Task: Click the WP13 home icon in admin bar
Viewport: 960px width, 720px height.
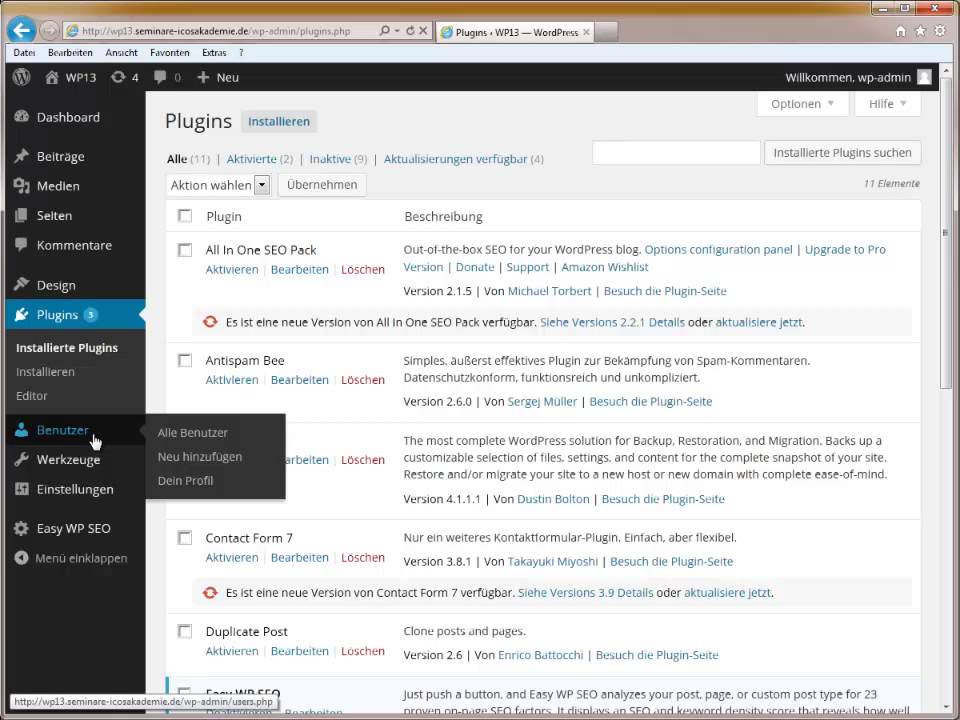Action: click(x=52, y=77)
